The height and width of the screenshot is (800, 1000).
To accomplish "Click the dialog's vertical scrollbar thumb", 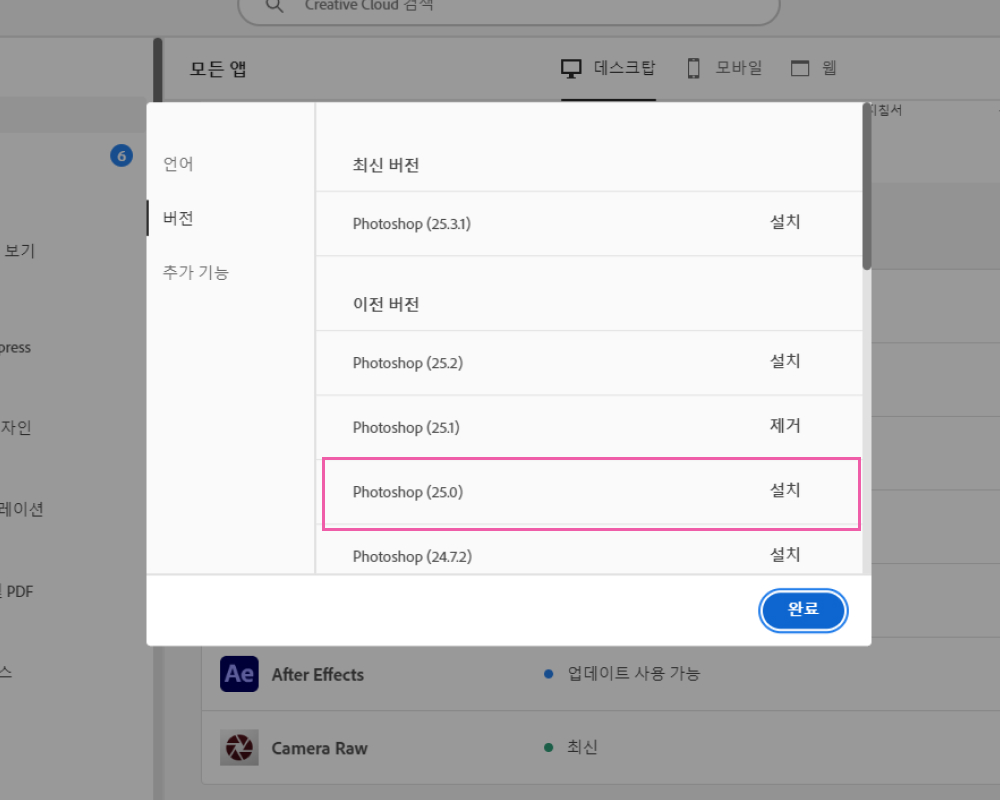I will 867,186.
